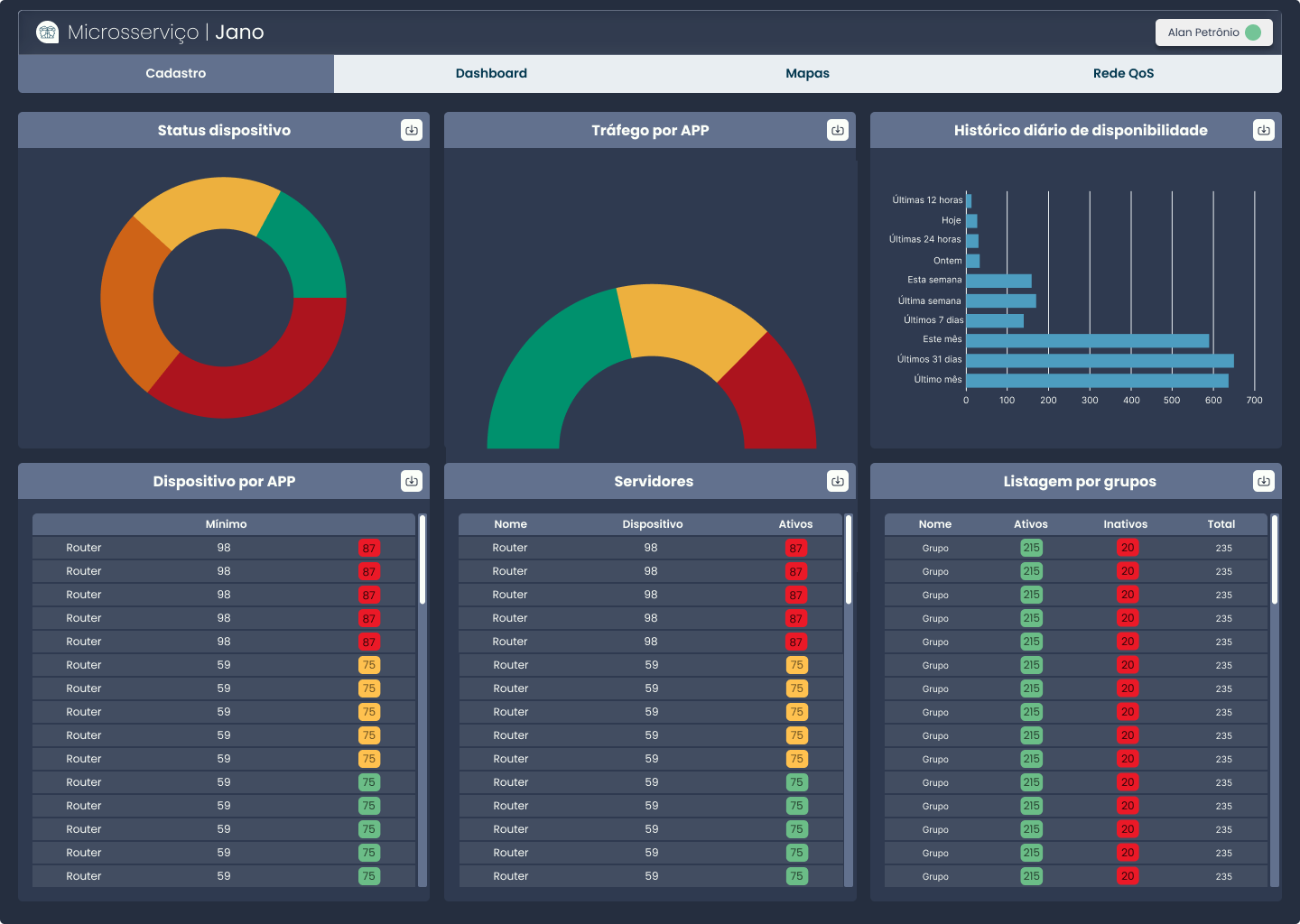Sort Servidores by the Nome column

coord(510,524)
